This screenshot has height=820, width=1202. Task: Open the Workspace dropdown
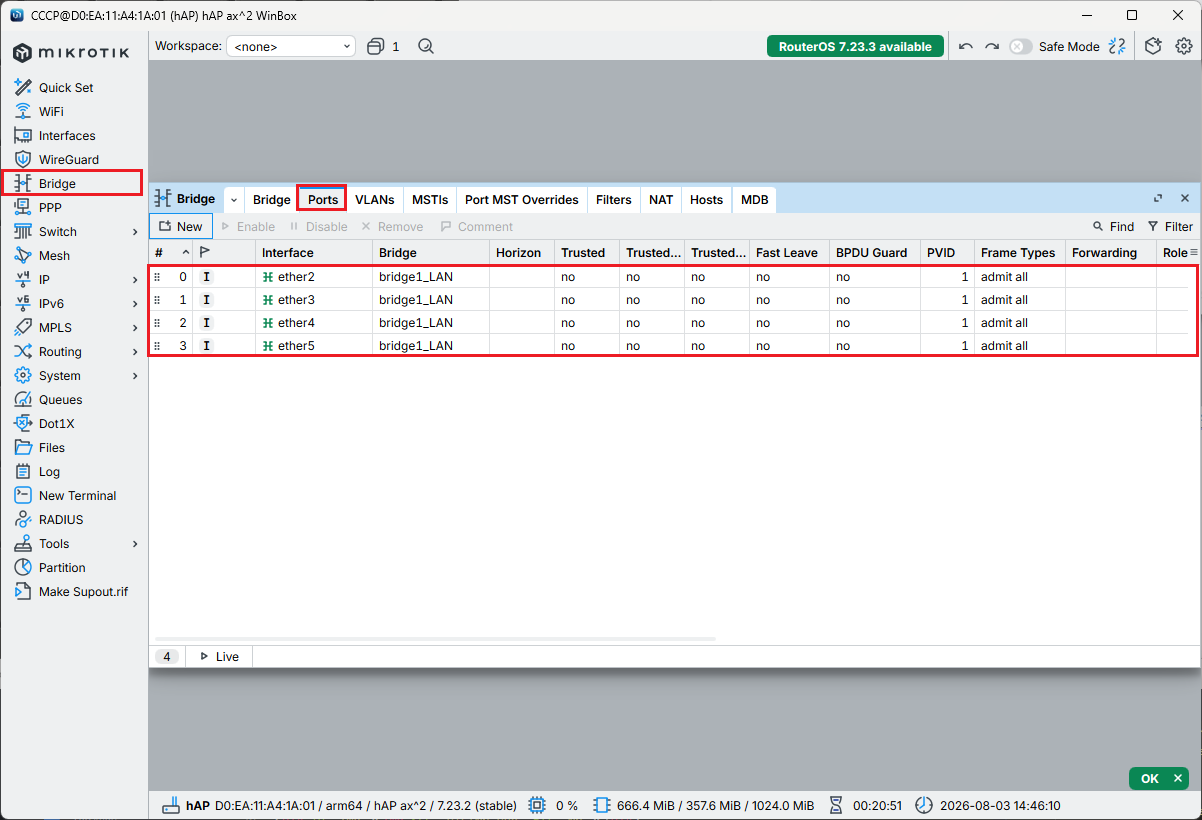pos(291,47)
